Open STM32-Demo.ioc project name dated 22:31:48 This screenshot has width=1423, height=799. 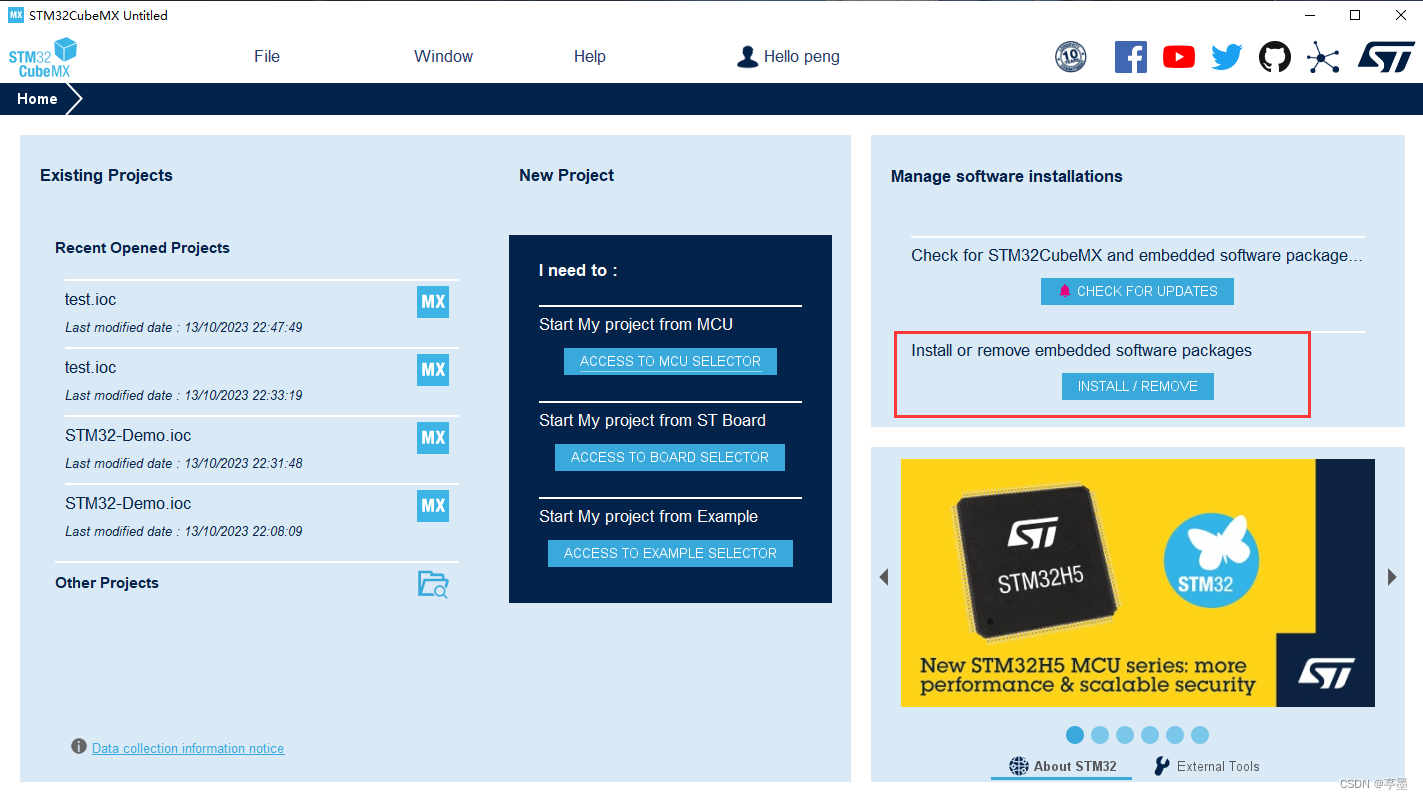(128, 435)
